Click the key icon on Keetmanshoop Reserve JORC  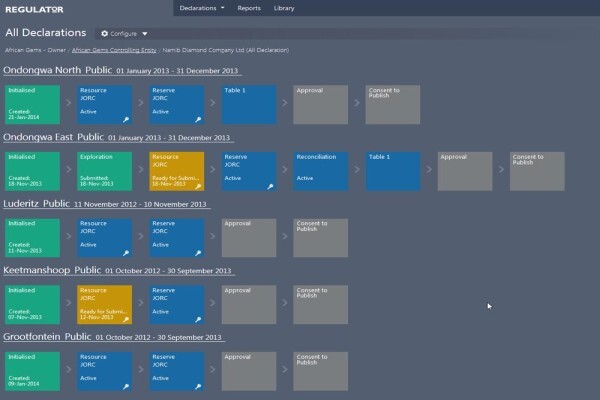coord(198,320)
